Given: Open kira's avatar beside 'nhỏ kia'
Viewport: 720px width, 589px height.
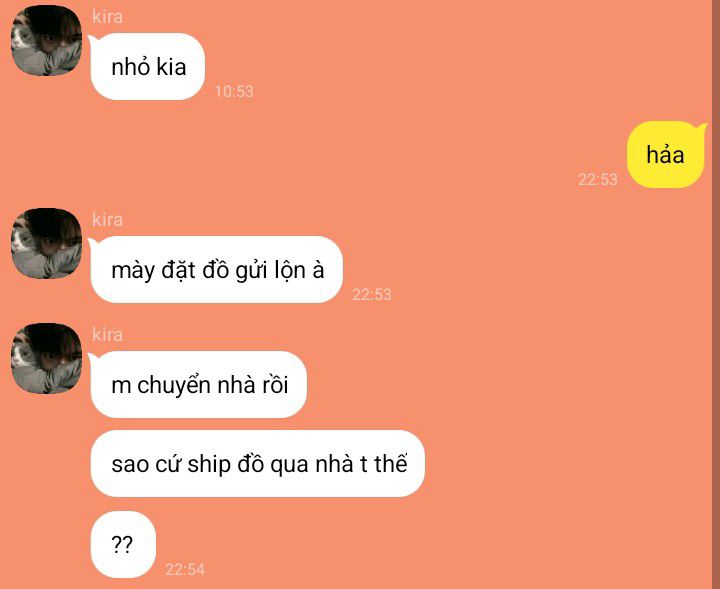Looking at the screenshot, I should [46, 41].
